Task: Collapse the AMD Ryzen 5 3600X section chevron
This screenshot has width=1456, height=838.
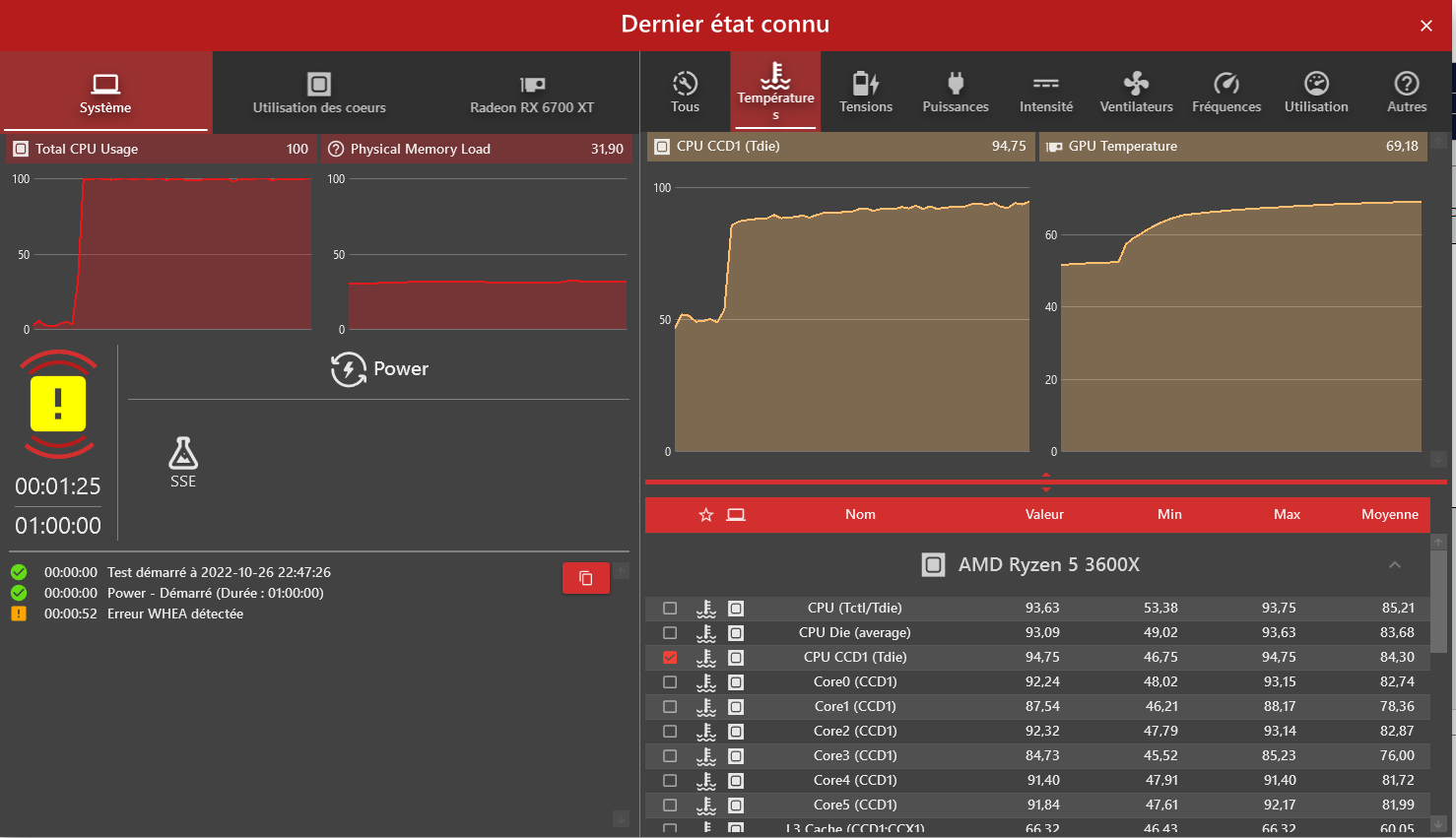Action: [1395, 564]
